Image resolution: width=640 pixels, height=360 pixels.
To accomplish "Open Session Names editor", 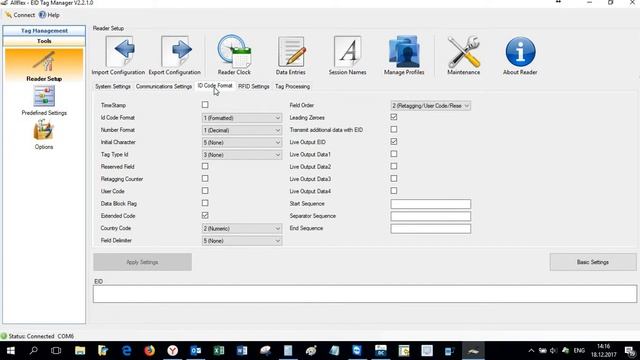I will (x=347, y=56).
